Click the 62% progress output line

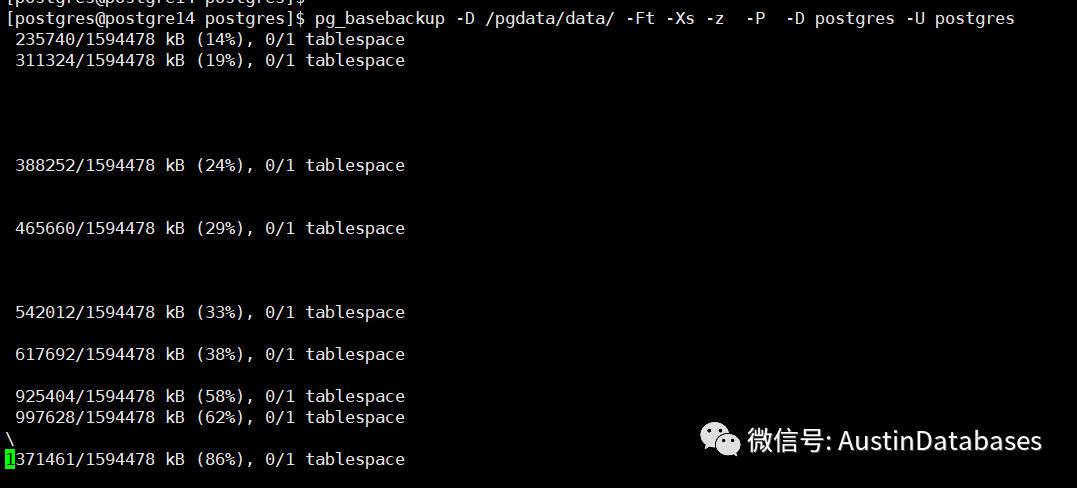210,417
